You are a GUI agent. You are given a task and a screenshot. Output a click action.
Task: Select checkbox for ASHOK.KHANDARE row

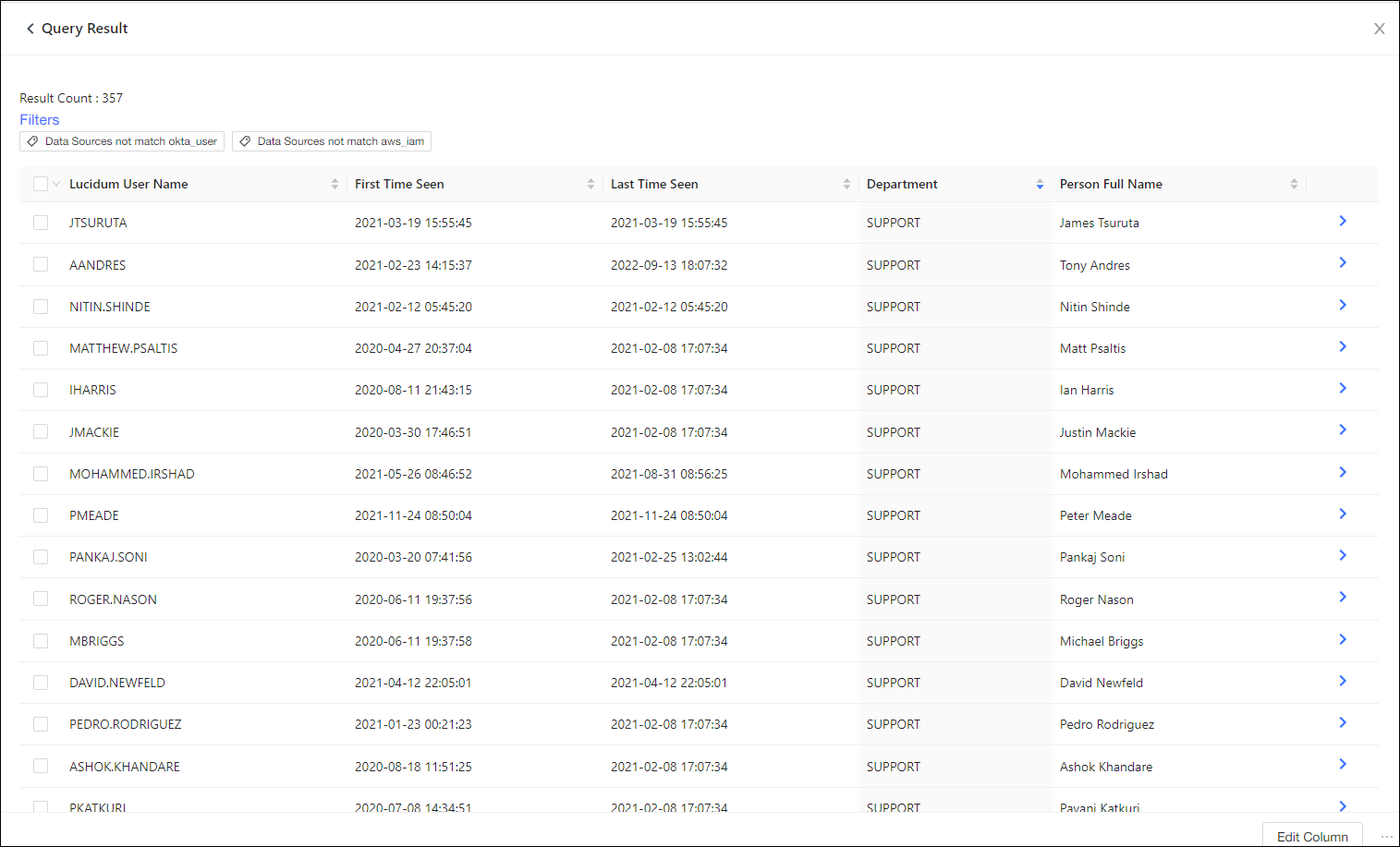coord(41,766)
